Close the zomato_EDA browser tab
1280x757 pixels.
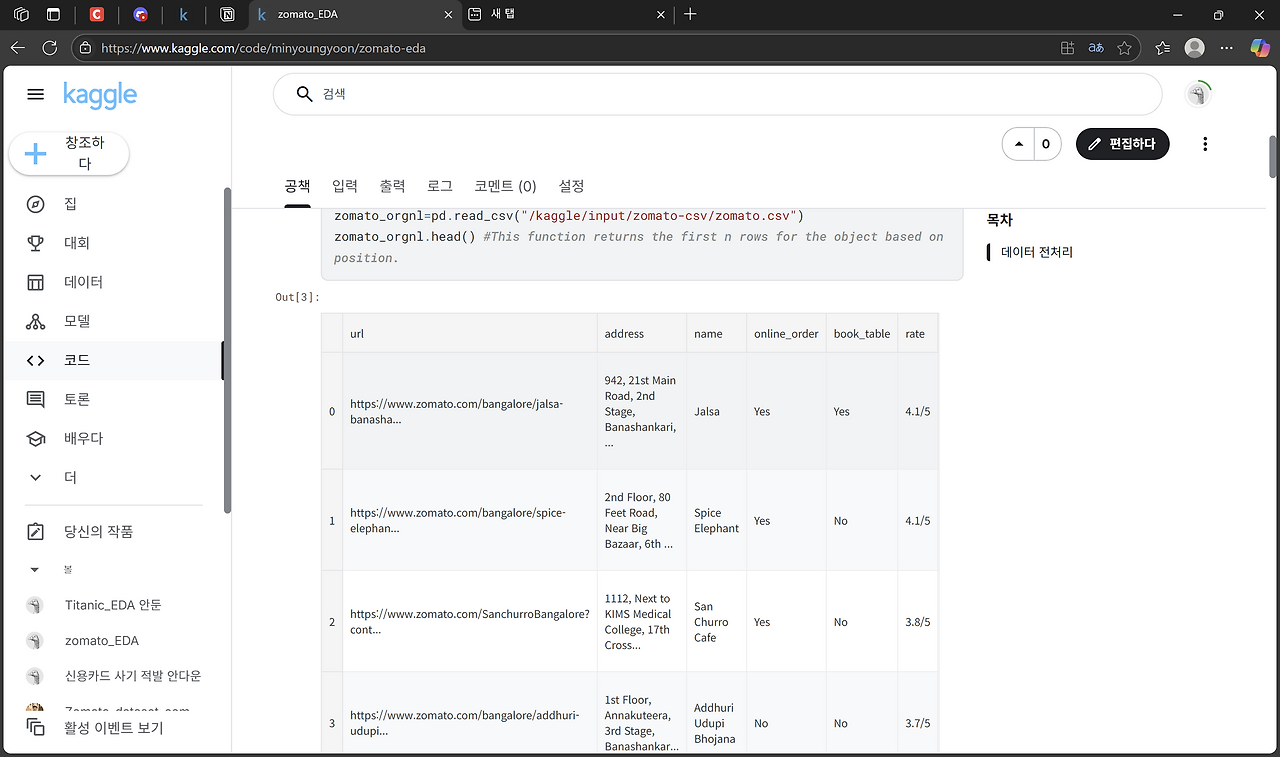(x=447, y=15)
